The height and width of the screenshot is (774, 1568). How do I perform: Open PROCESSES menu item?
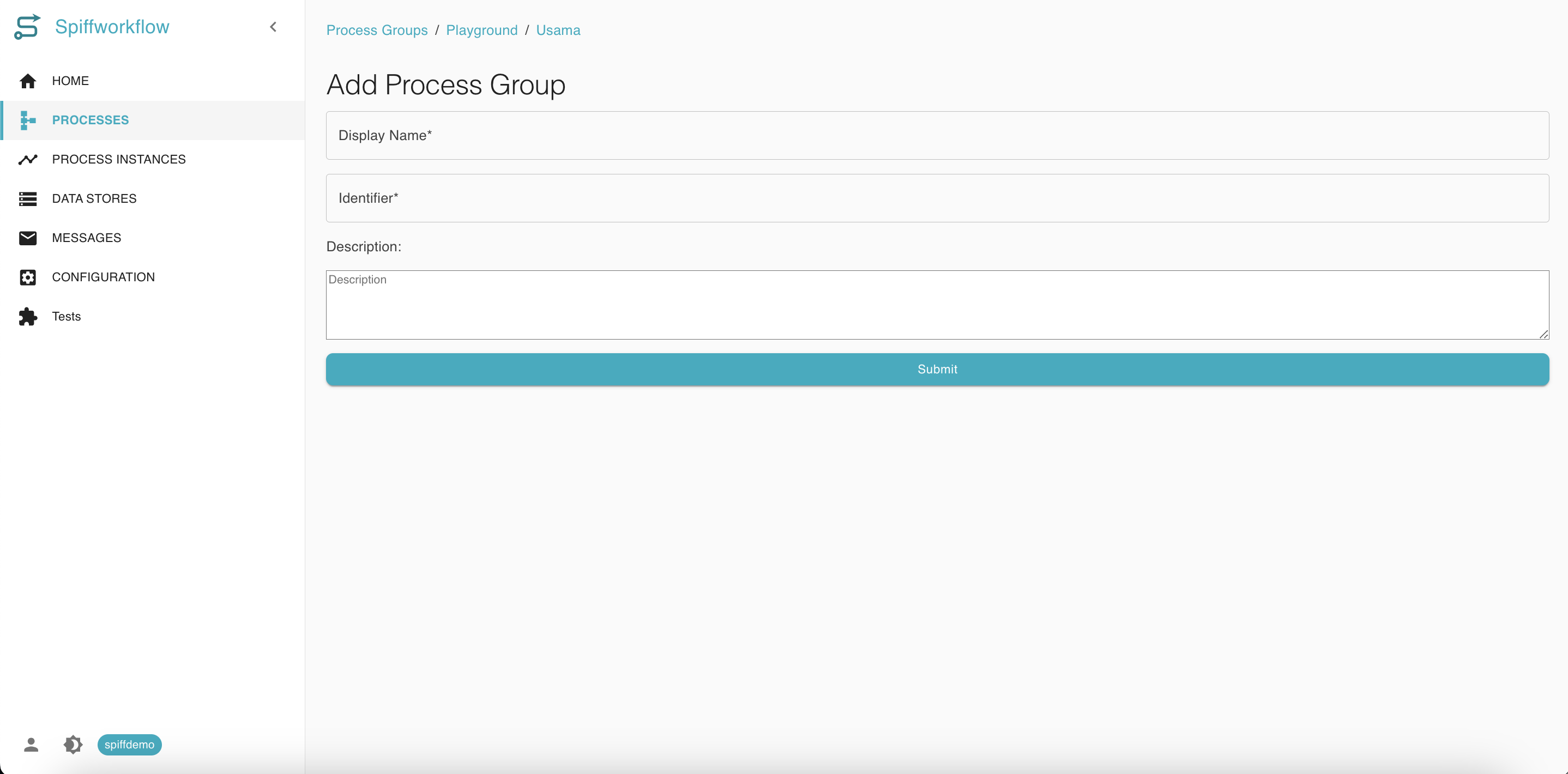point(153,120)
